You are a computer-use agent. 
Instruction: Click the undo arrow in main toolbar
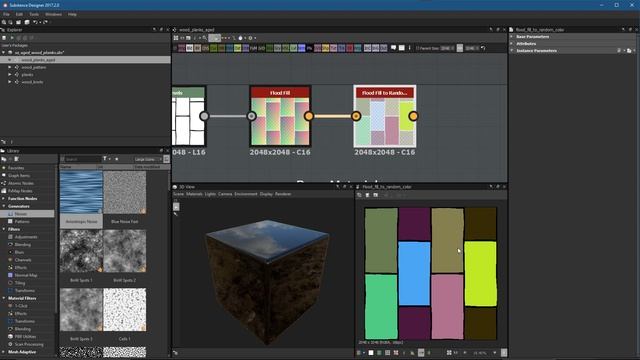[36, 22]
